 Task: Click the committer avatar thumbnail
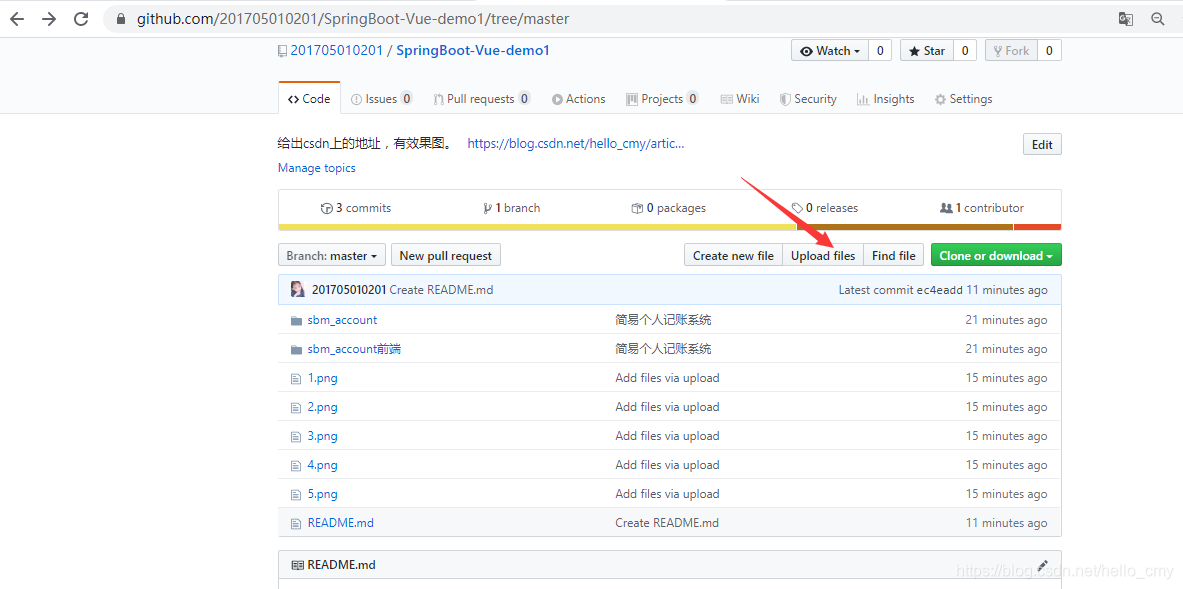point(298,290)
